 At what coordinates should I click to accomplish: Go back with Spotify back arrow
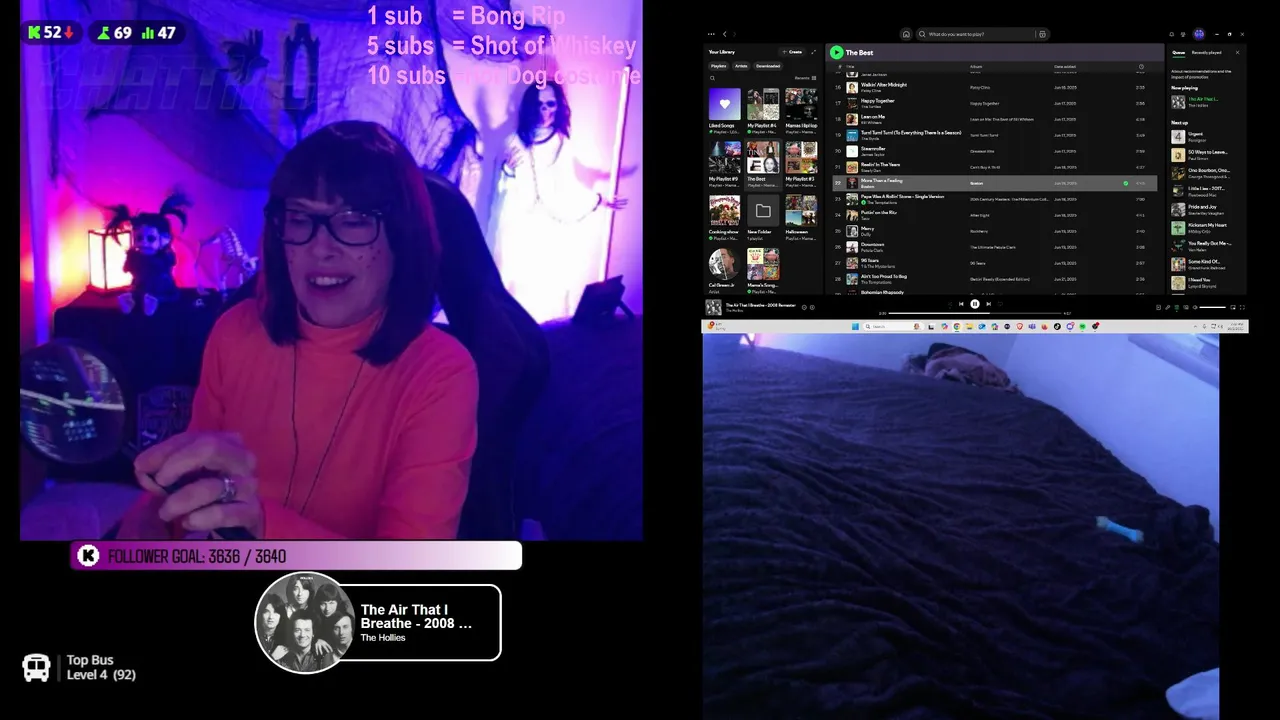[x=724, y=34]
